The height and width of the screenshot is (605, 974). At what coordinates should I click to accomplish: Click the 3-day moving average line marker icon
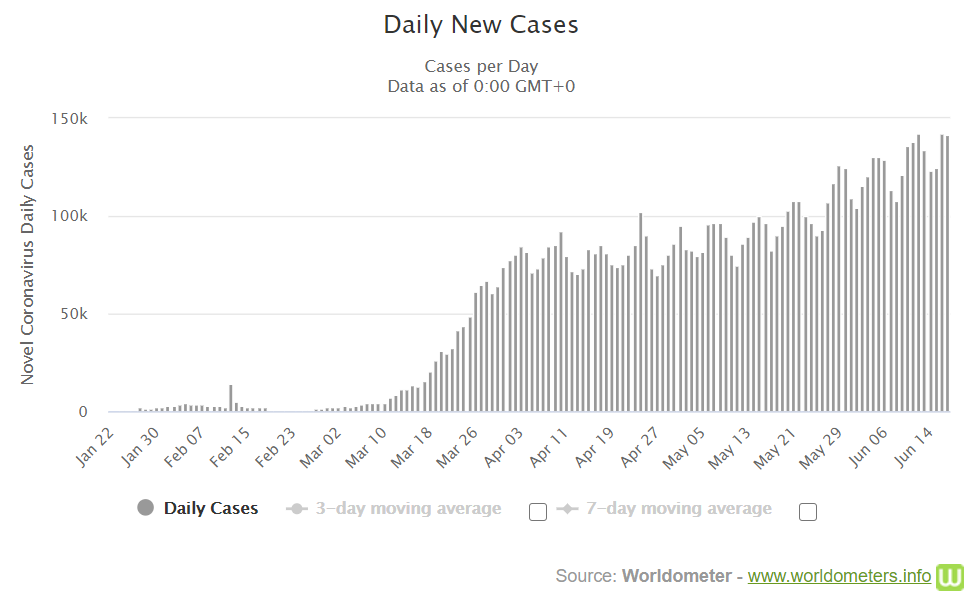[x=296, y=509]
